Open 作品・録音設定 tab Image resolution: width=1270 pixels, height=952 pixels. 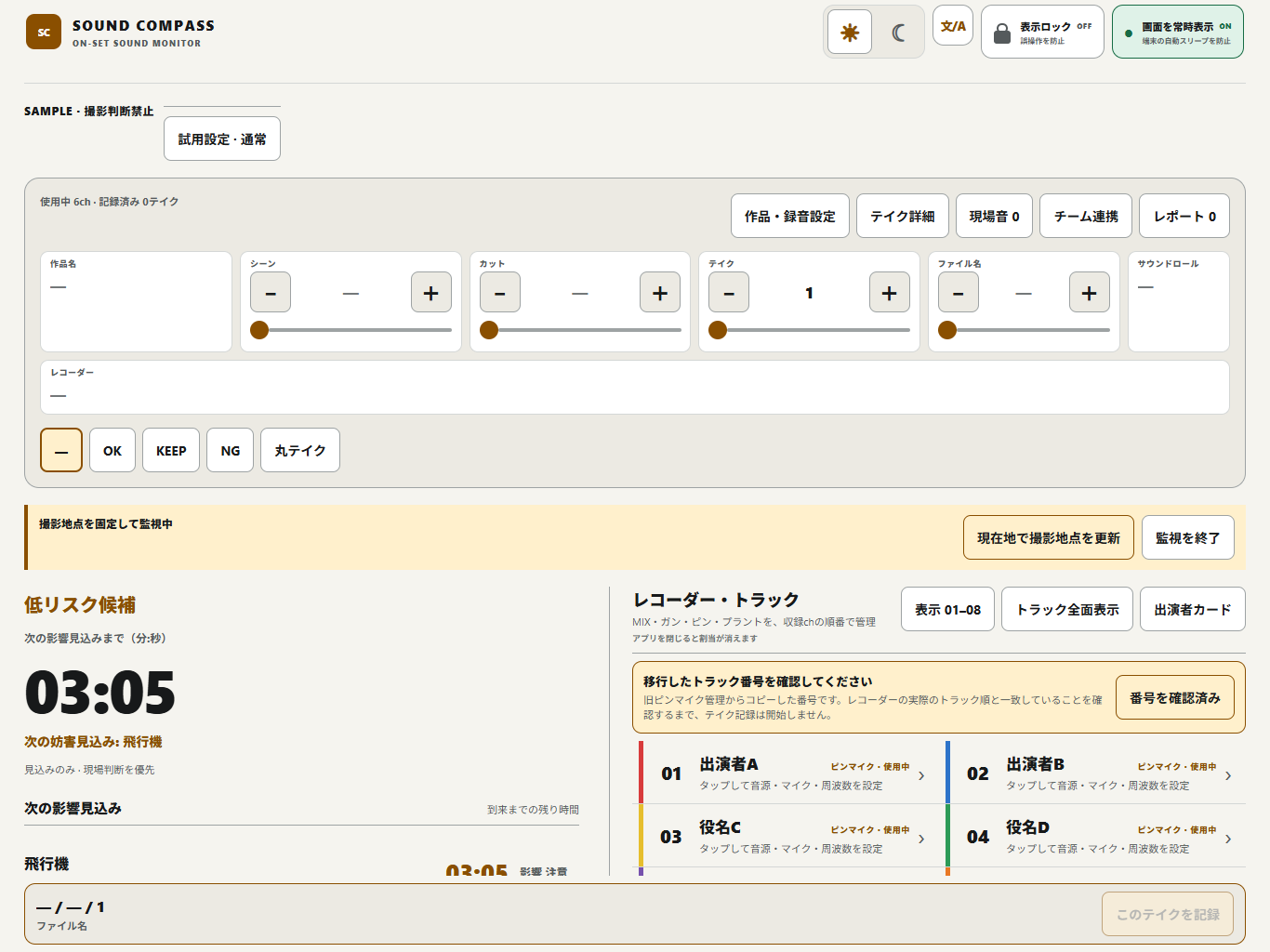790,216
